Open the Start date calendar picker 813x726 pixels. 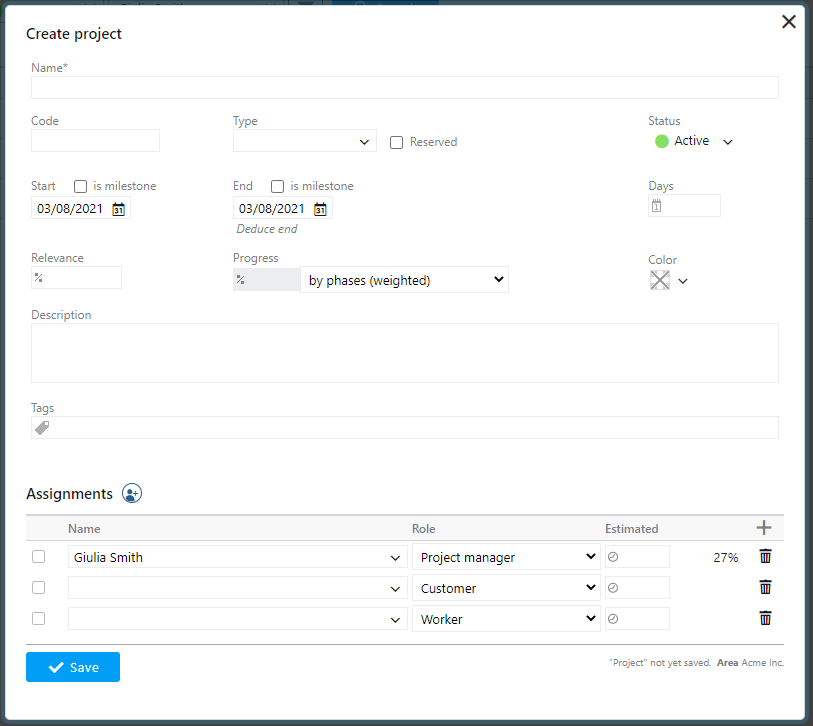tap(118, 209)
